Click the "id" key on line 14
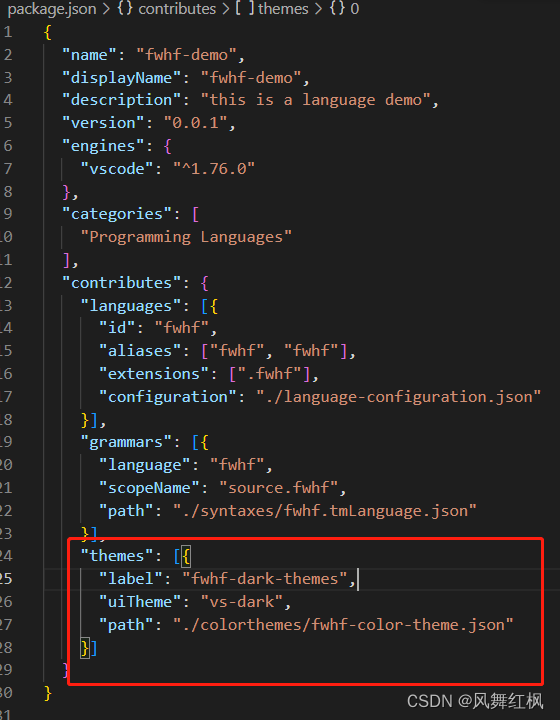 [117, 328]
